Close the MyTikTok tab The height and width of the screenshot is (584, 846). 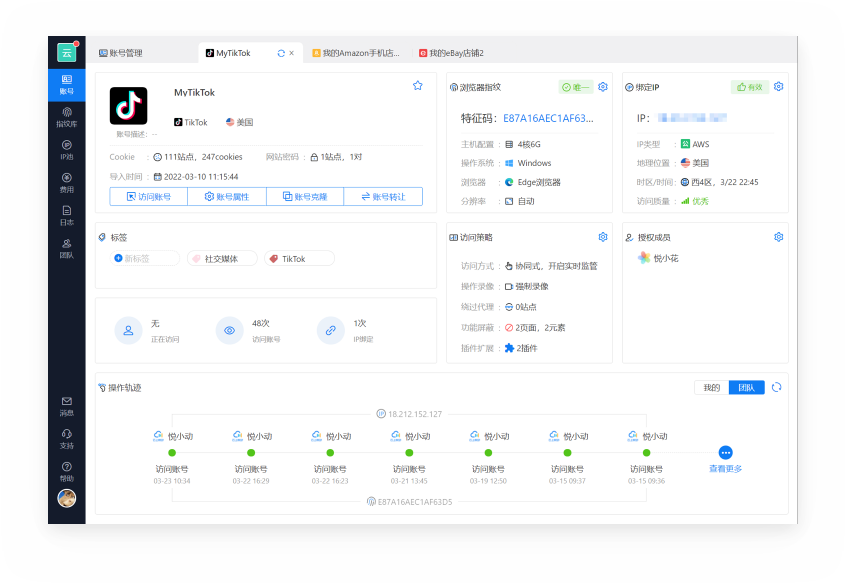tap(292, 53)
